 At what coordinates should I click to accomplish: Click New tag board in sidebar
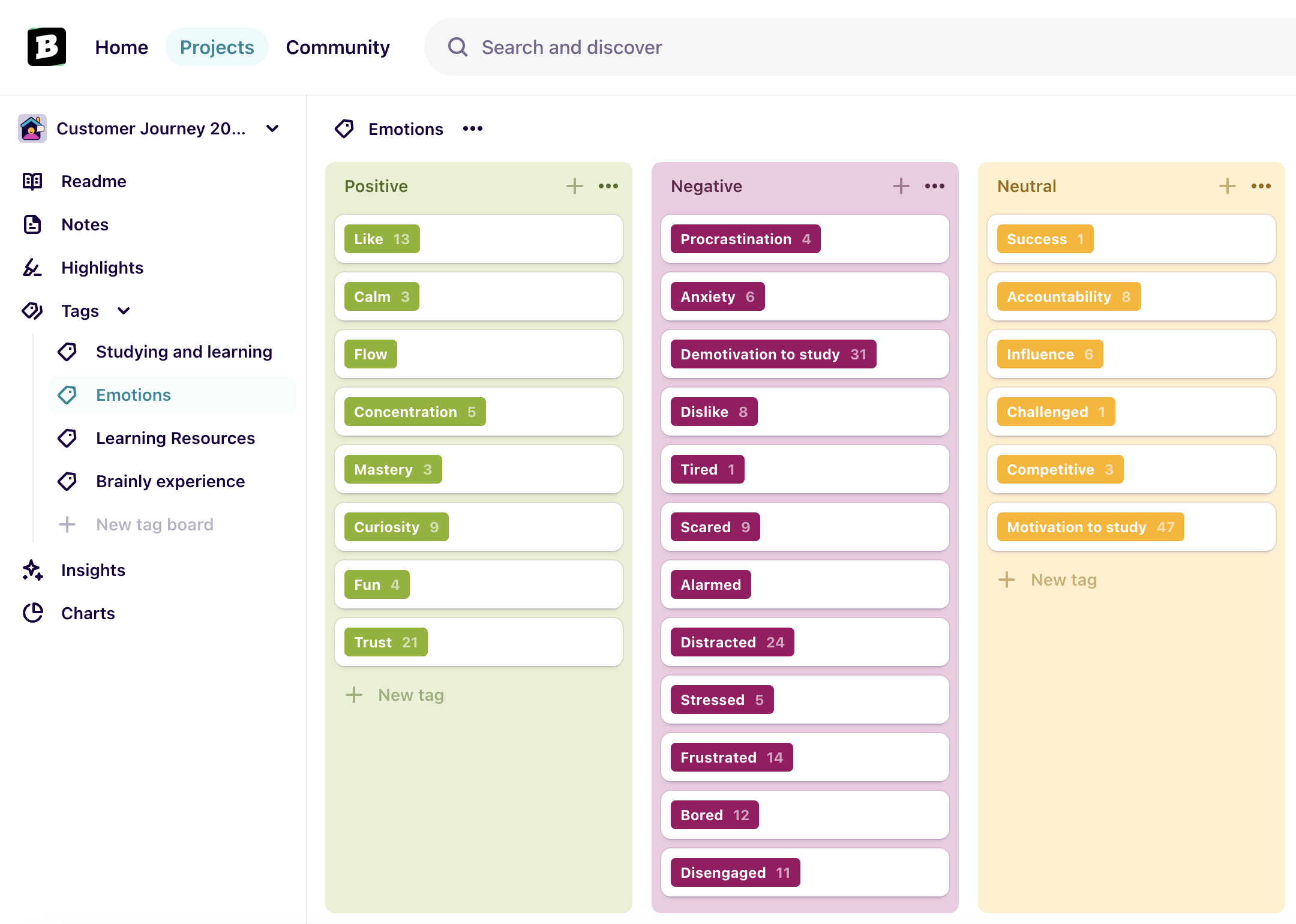172,524
